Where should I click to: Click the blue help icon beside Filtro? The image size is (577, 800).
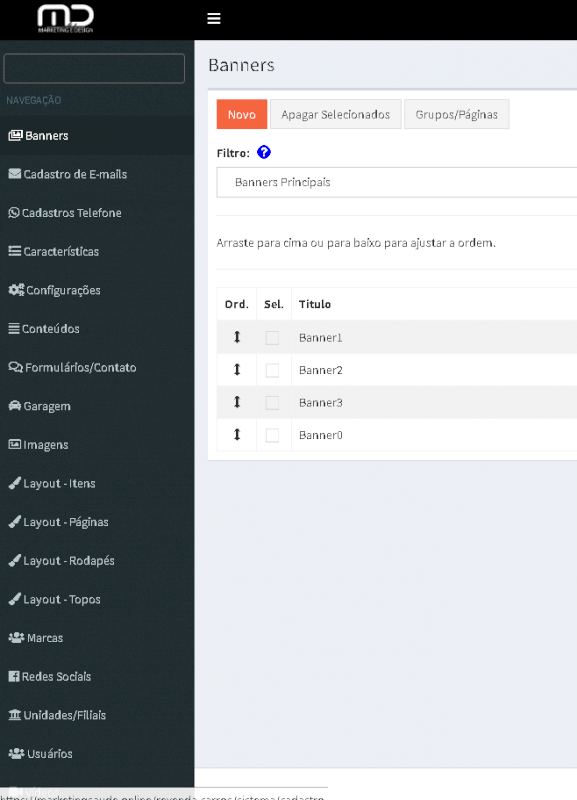pyautogui.click(x=264, y=152)
